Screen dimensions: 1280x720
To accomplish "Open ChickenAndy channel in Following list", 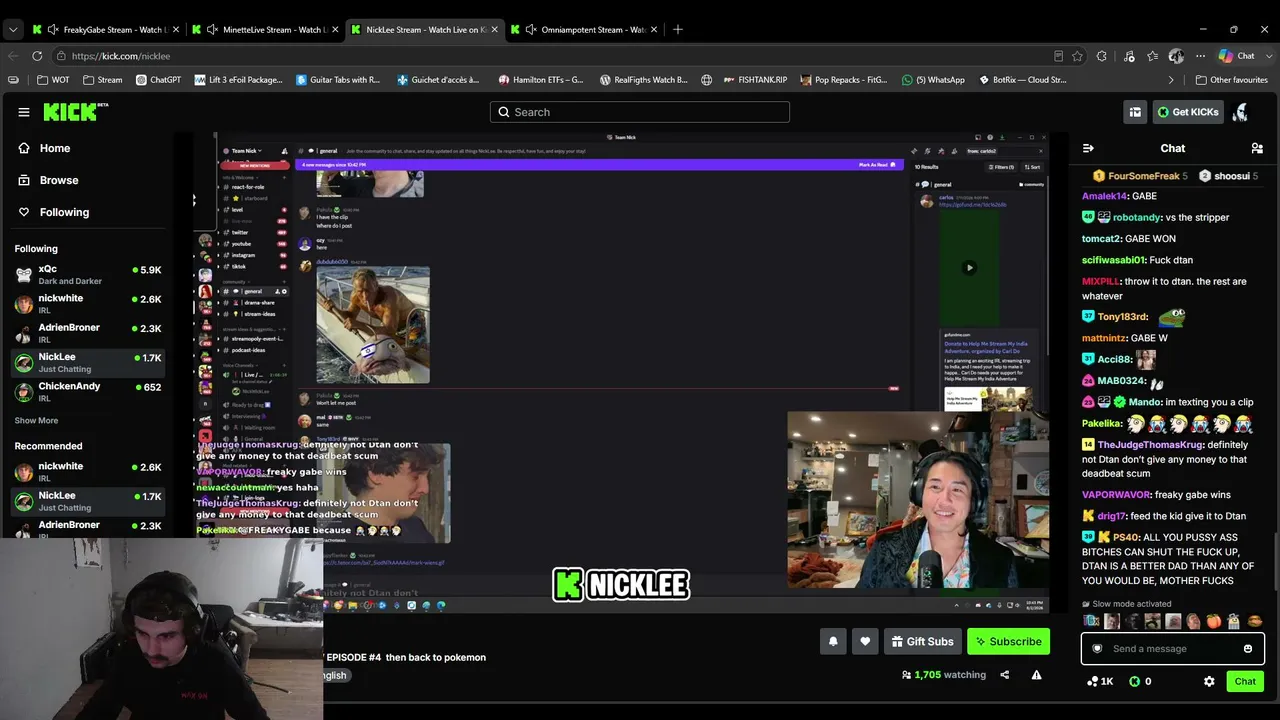I will click(x=88, y=392).
